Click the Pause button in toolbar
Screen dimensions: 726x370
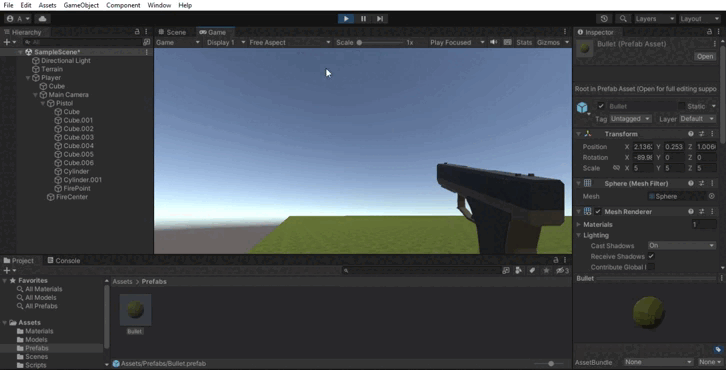tap(363, 19)
